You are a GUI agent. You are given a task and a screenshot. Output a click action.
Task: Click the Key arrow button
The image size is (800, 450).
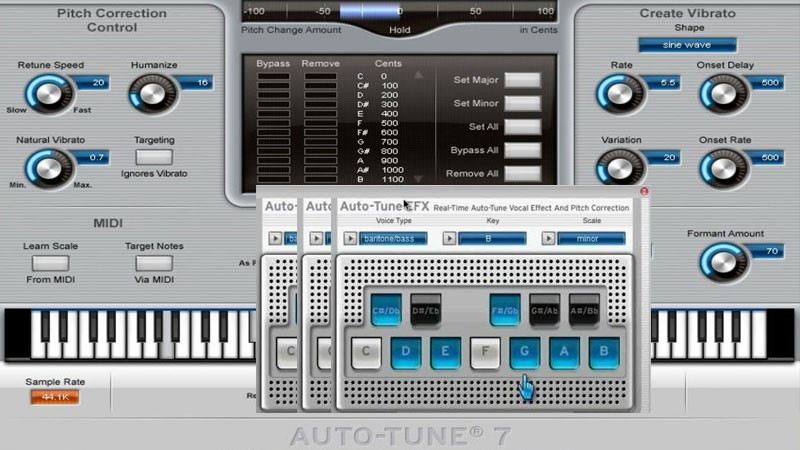(449, 239)
